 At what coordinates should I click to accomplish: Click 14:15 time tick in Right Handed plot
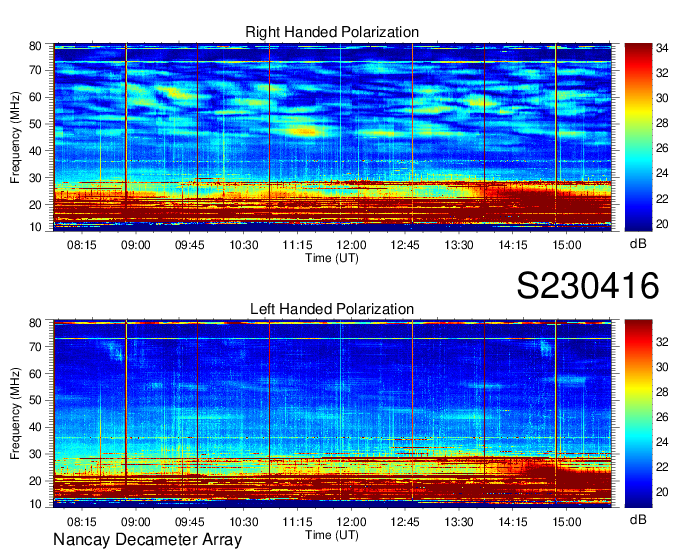click(513, 245)
